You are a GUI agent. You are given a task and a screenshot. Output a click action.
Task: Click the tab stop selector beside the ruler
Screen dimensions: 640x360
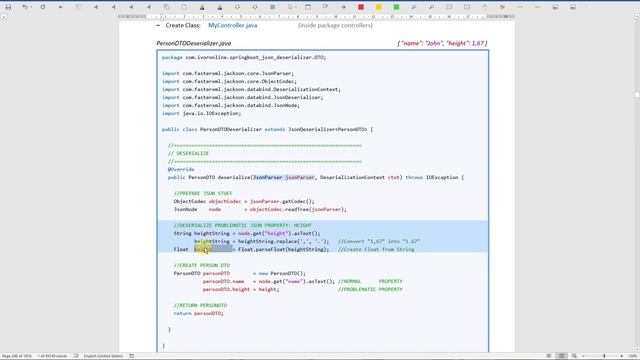[4, 17]
